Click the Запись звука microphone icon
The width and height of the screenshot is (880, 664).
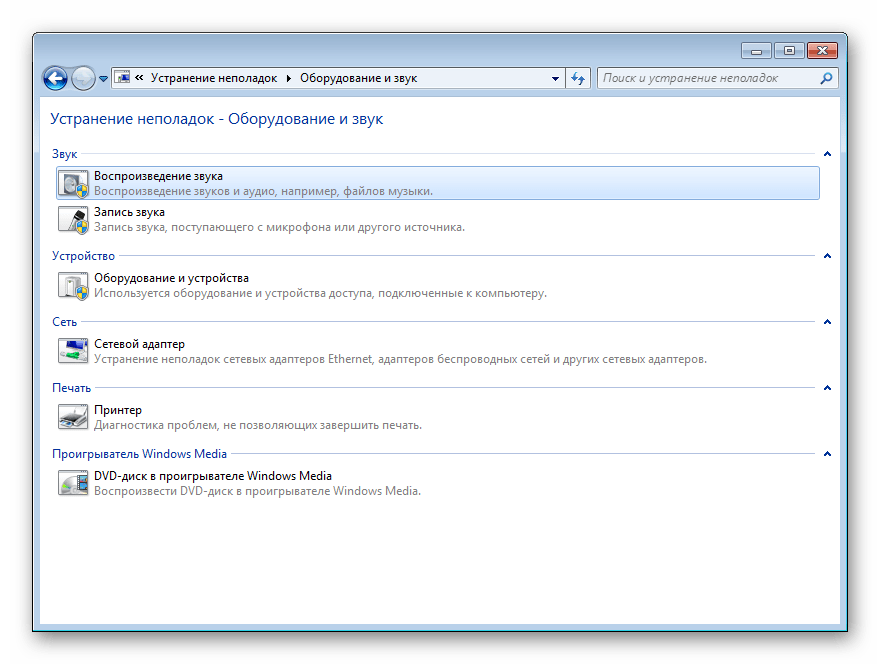[73, 219]
